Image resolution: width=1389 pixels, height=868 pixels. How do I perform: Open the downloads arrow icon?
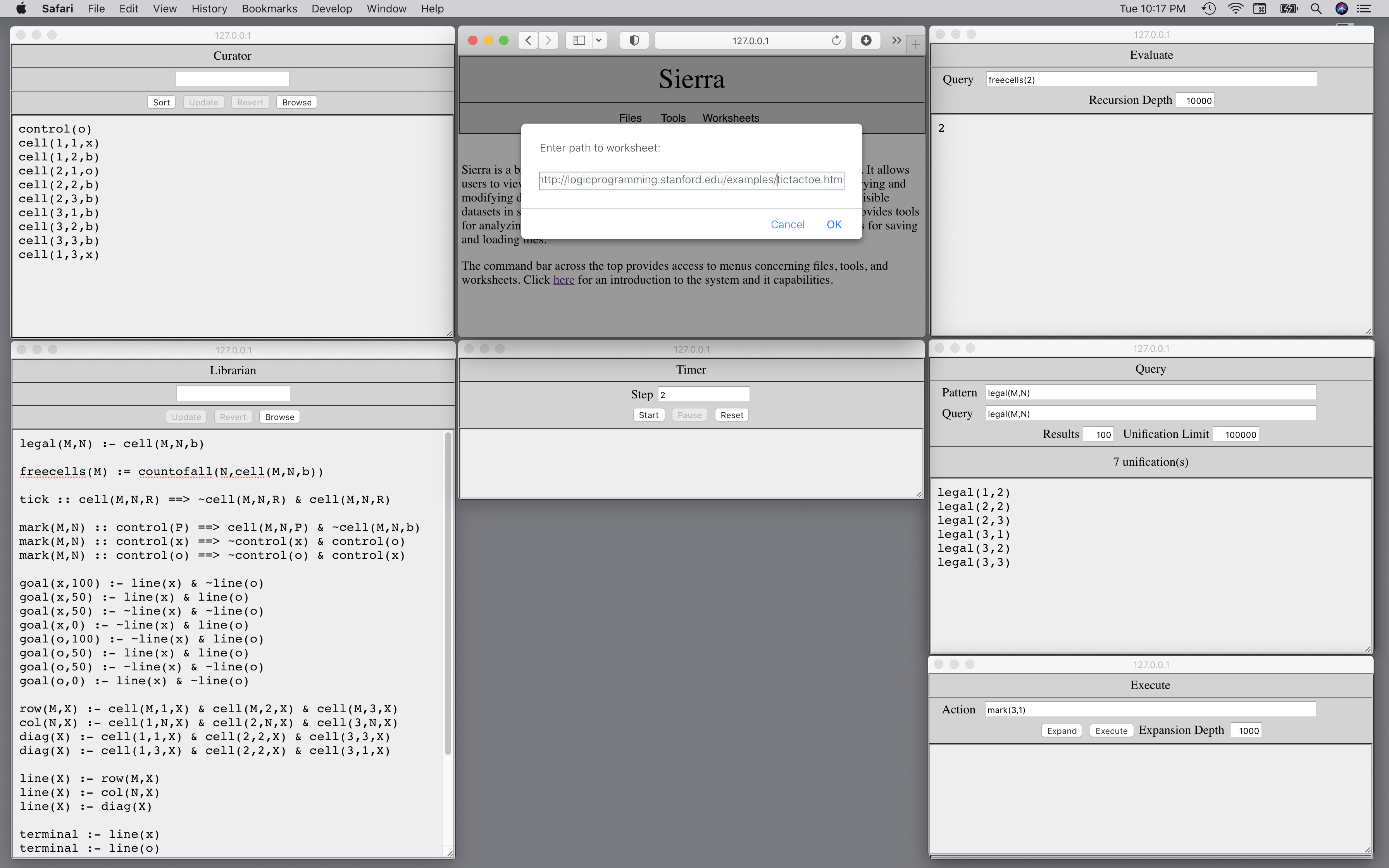(x=865, y=40)
